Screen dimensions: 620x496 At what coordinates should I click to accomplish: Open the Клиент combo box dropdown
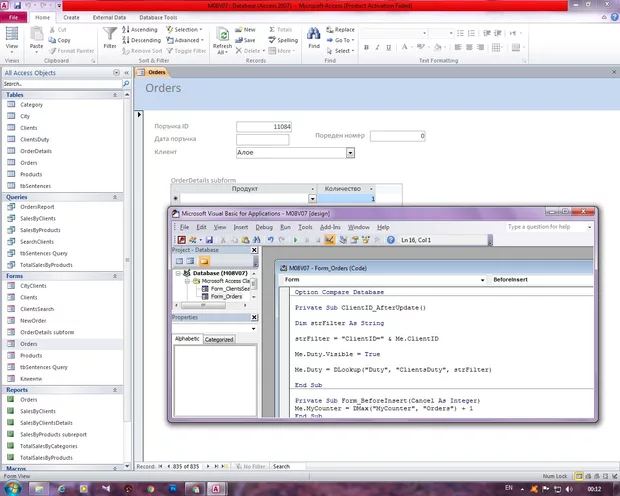(350, 153)
